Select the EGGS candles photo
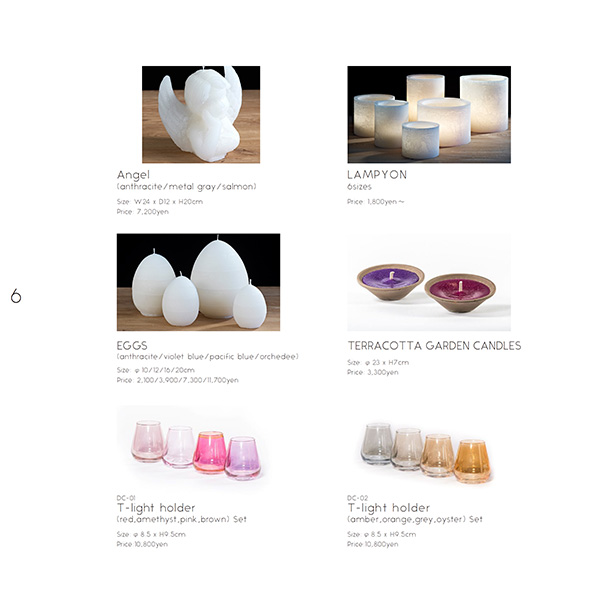The height and width of the screenshot is (600, 600). click(198, 282)
